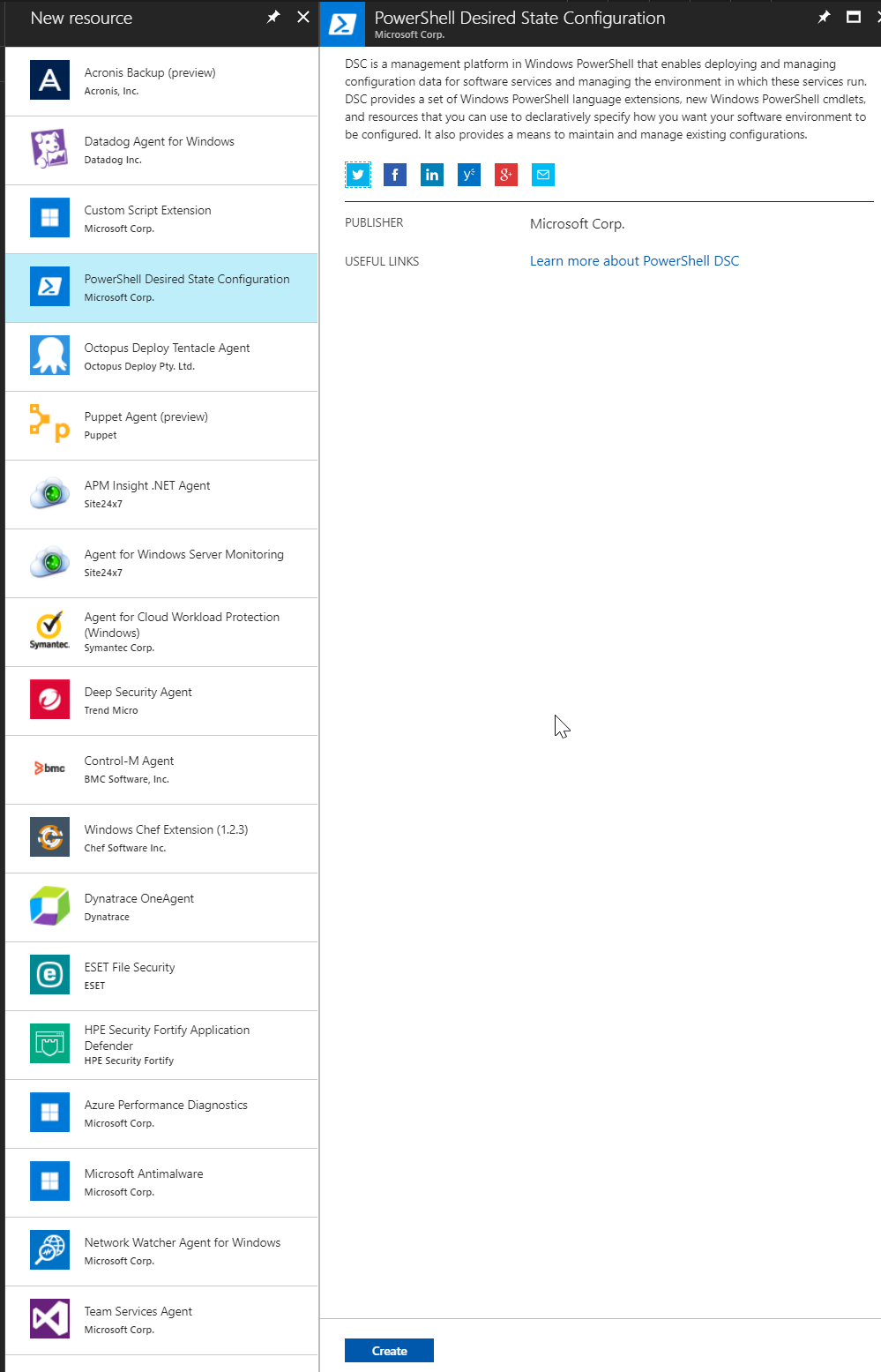Share using the Google Plus icon
881x1372 pixels.
[506, 175]
